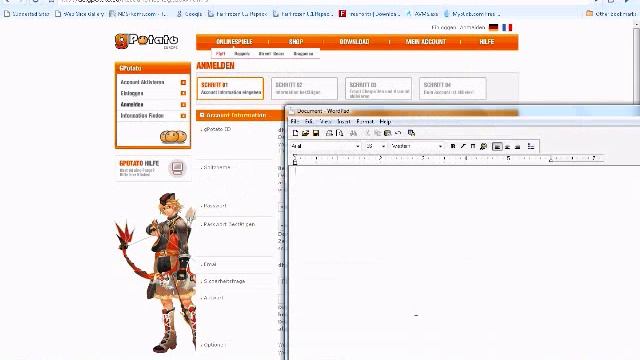Open WordPad Edit menu
Screen dimensions: 640x360
click(x=309, y=122)
